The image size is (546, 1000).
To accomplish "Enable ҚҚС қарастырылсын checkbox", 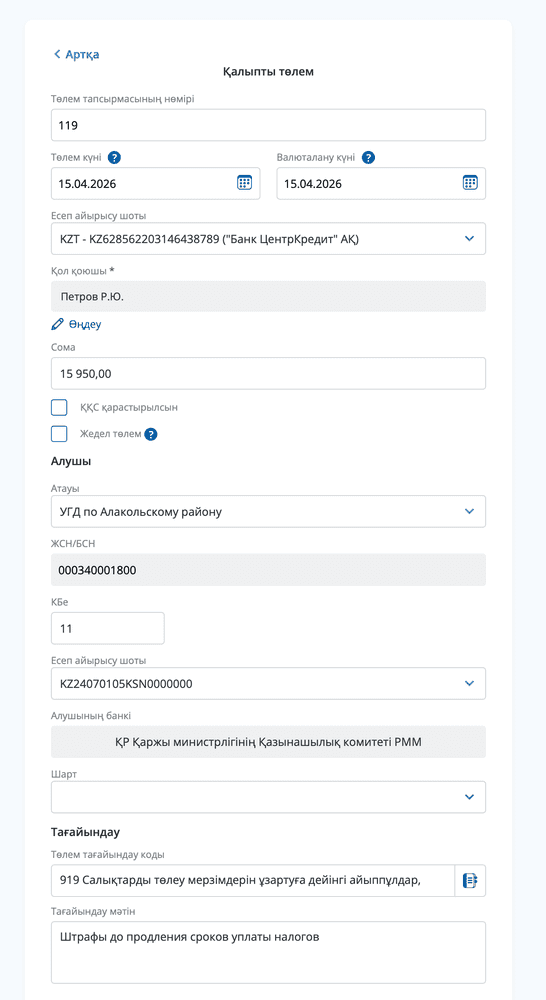I will pos(59,408).
